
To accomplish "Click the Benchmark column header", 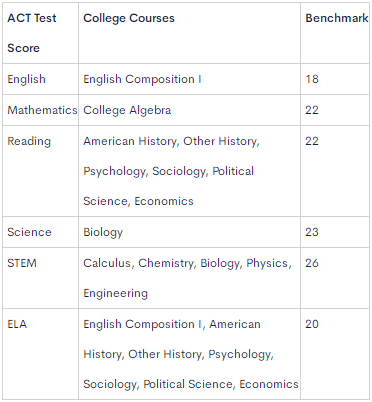I will 337,18.
